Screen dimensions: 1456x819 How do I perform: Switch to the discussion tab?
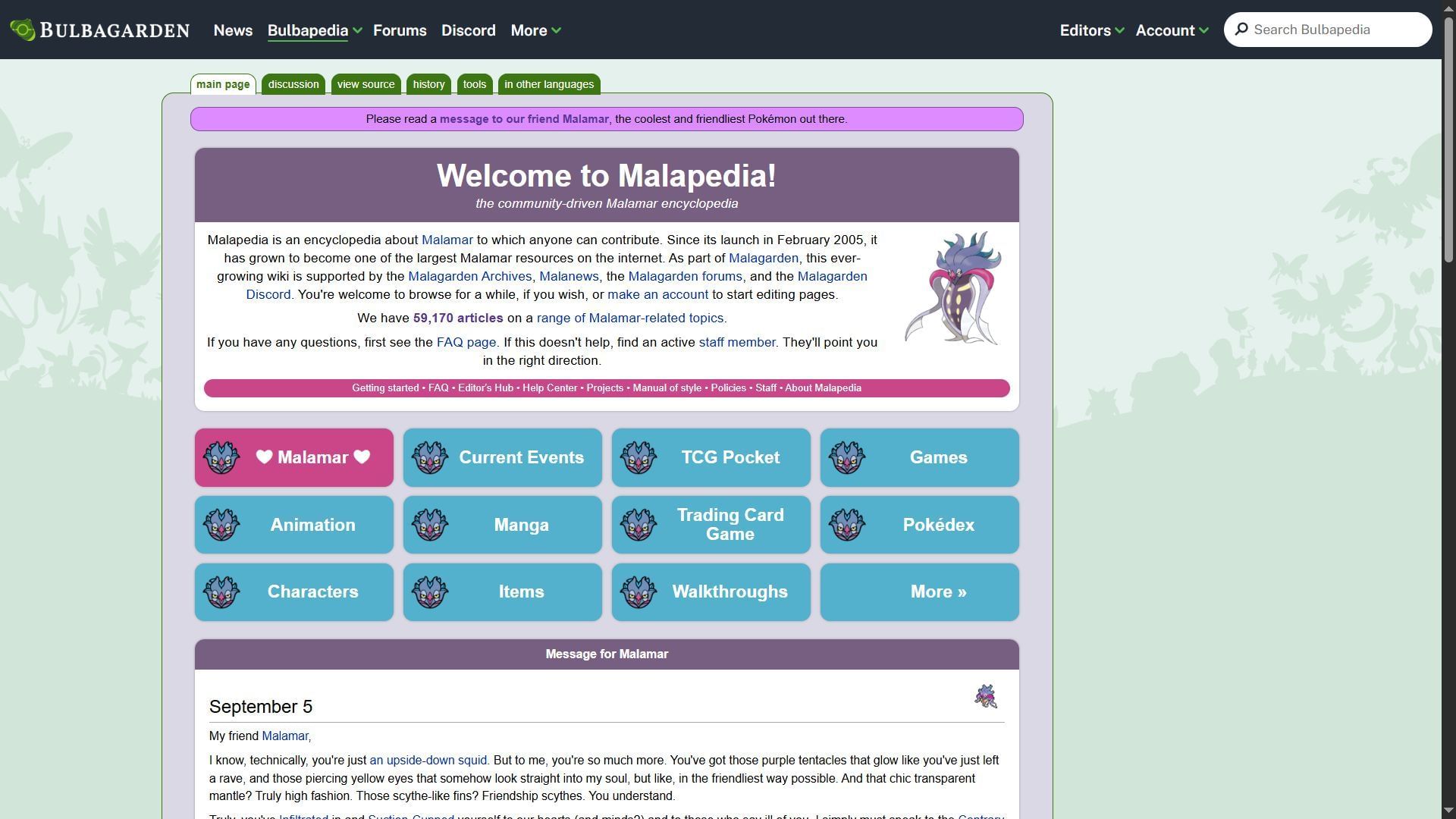click(x=293, y=84)
